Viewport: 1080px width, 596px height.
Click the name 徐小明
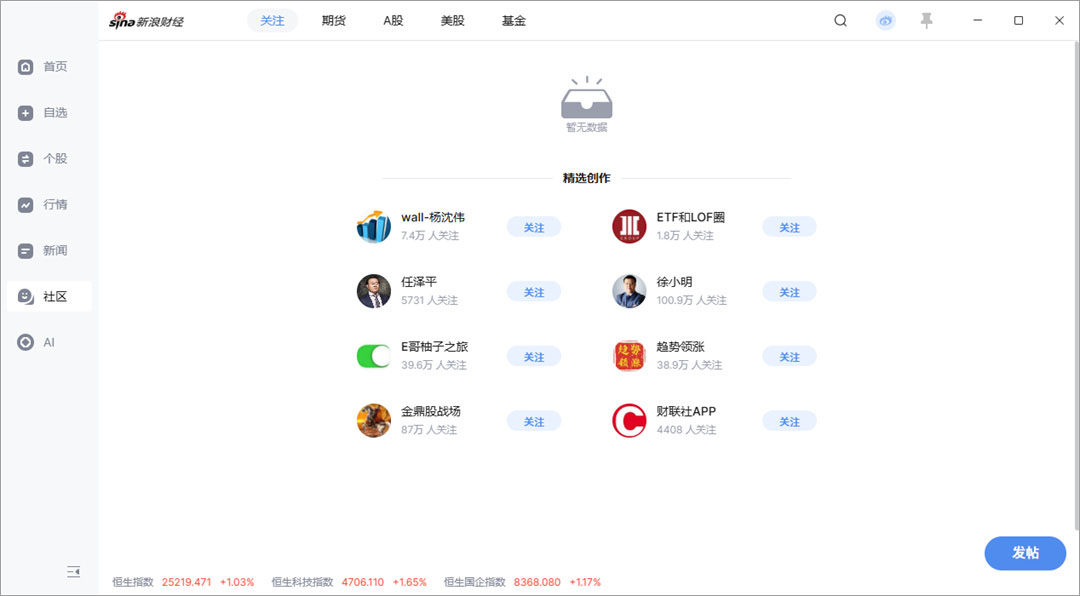click(x=674, y=282)
